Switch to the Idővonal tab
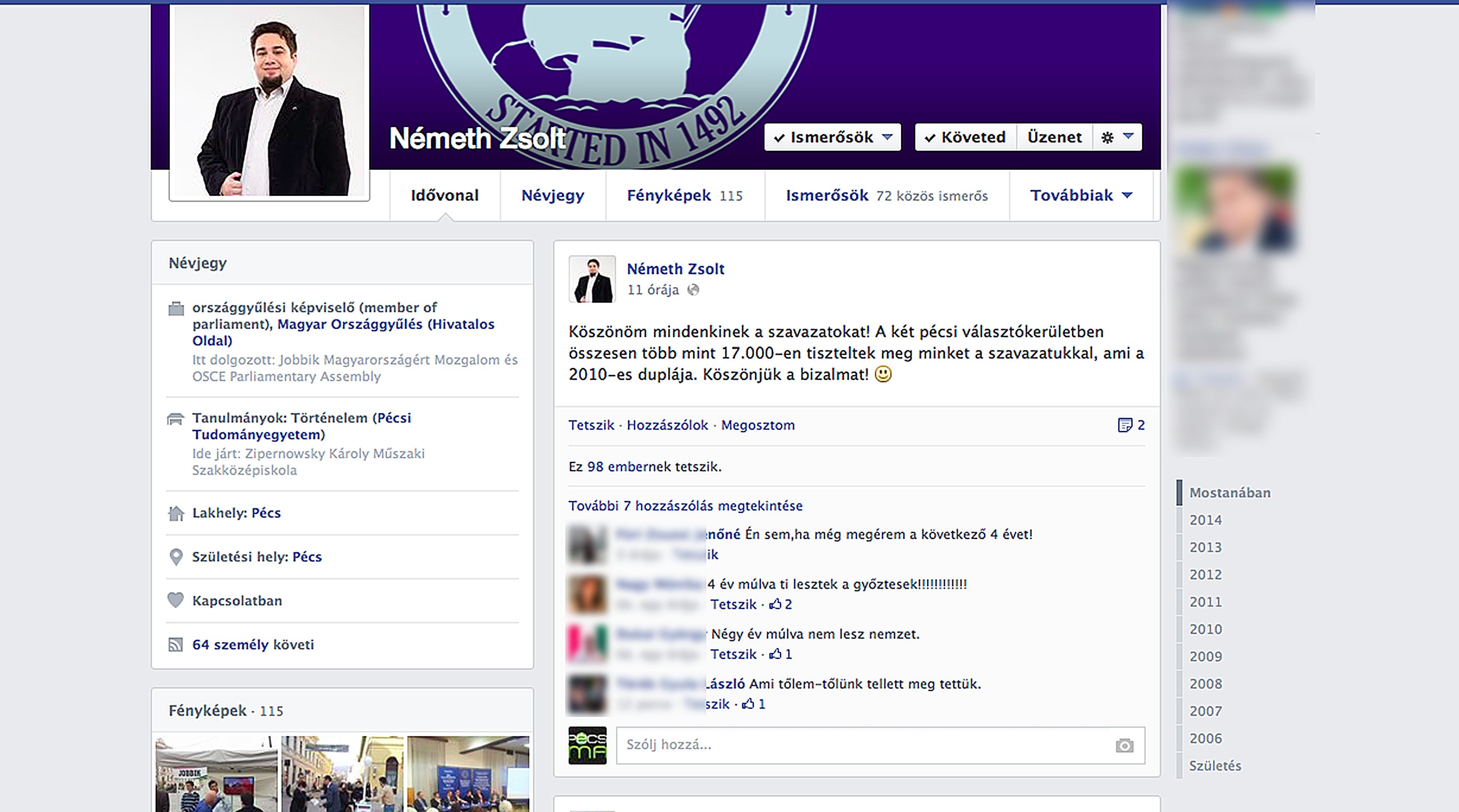Viewport: 1459px width, 812px height. point(444,195)
